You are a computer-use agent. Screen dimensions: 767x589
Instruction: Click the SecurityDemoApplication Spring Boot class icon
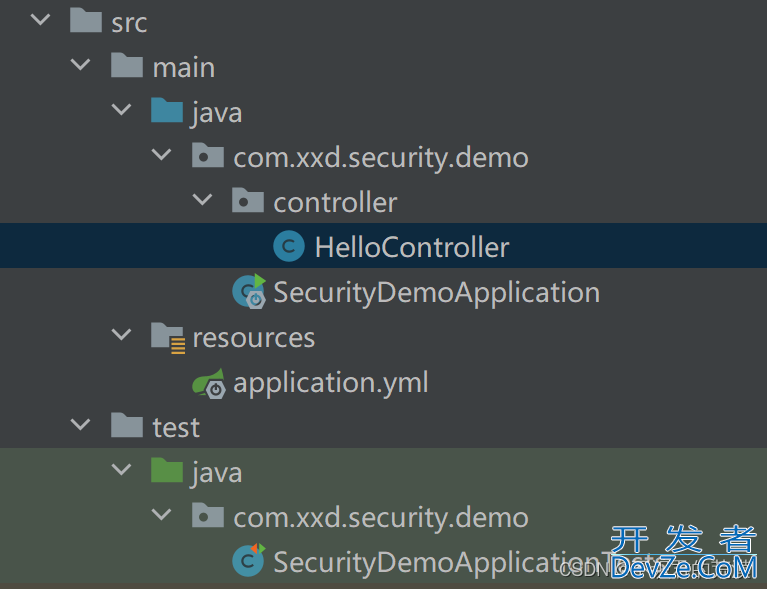249,292
